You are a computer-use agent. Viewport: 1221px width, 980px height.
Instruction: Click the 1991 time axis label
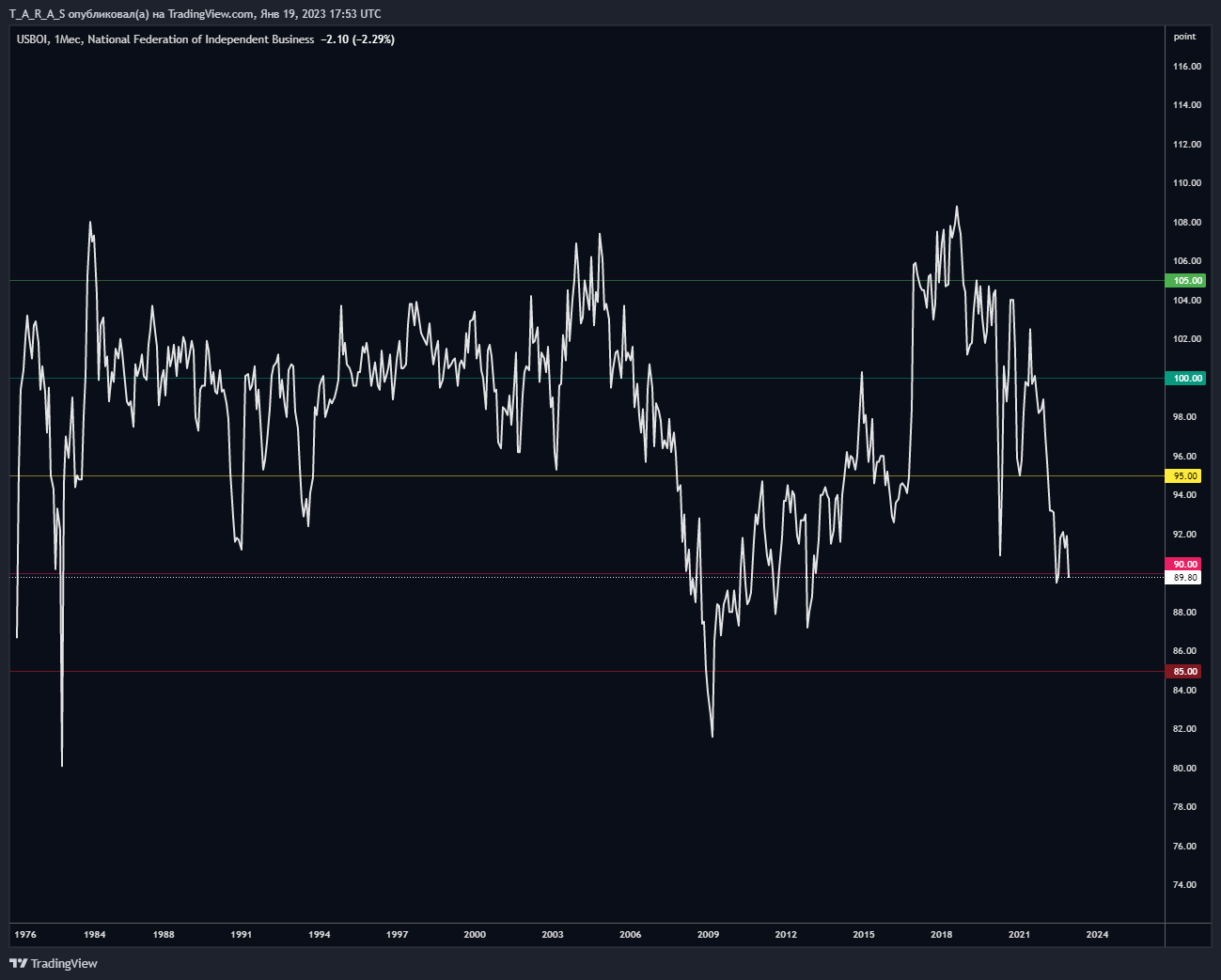(x=242, y=935)
